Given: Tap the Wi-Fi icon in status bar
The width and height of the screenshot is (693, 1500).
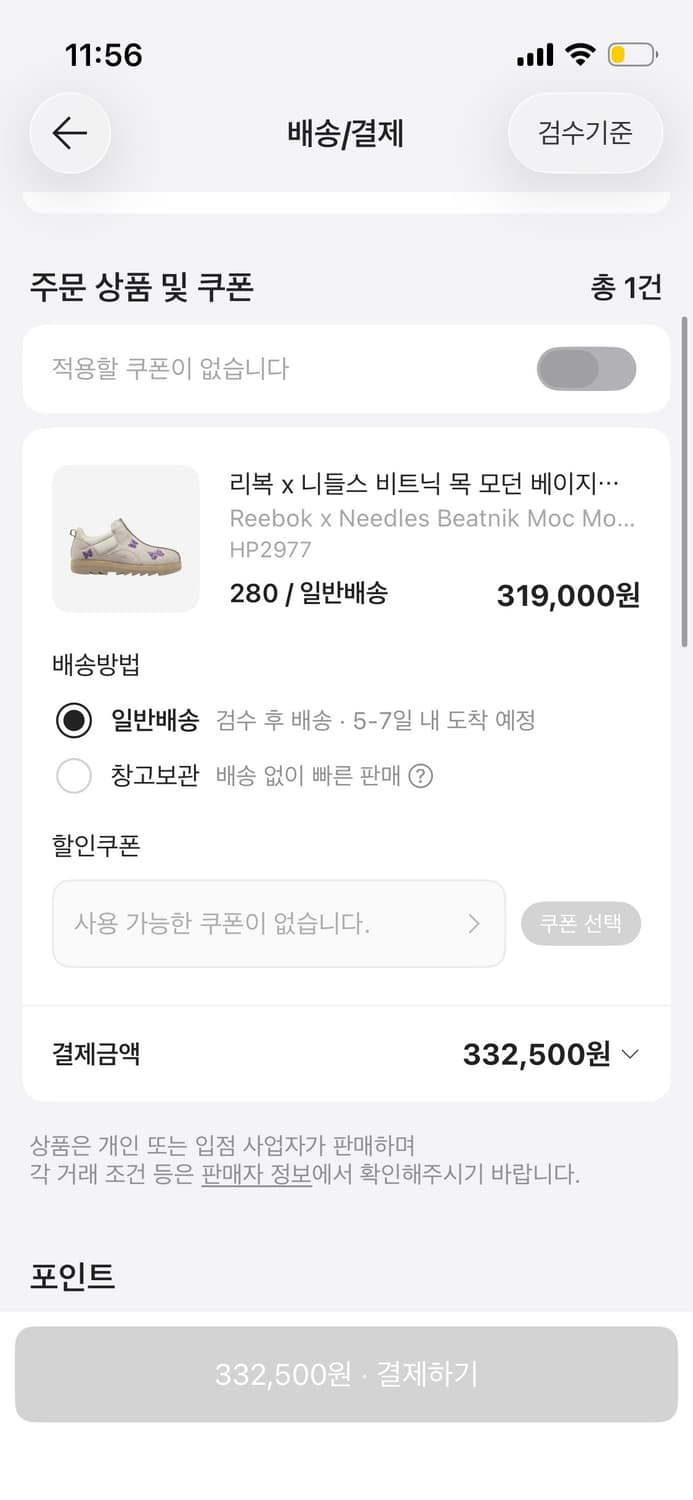Looking at the screenshot, I should coord(581,55).
